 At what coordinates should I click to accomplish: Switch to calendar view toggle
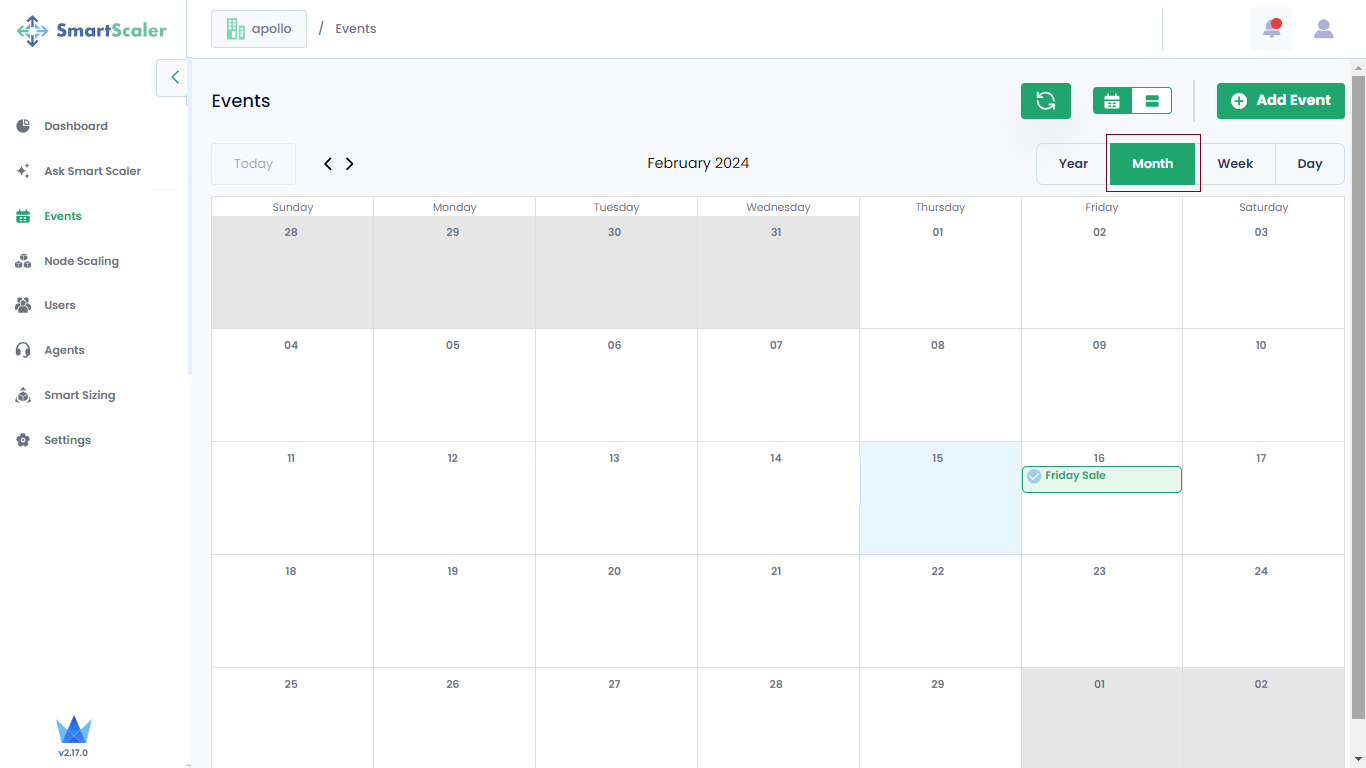coord(1112,101)
